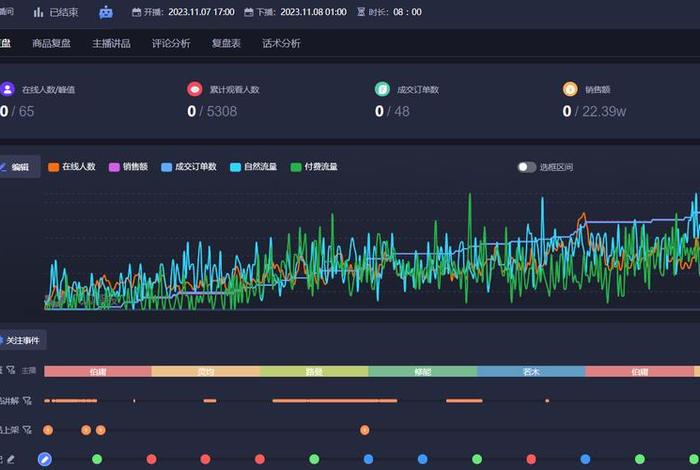Click the 讲解 bar below the blue anchor segment
The image size is (700, 470).
point(547,401)
